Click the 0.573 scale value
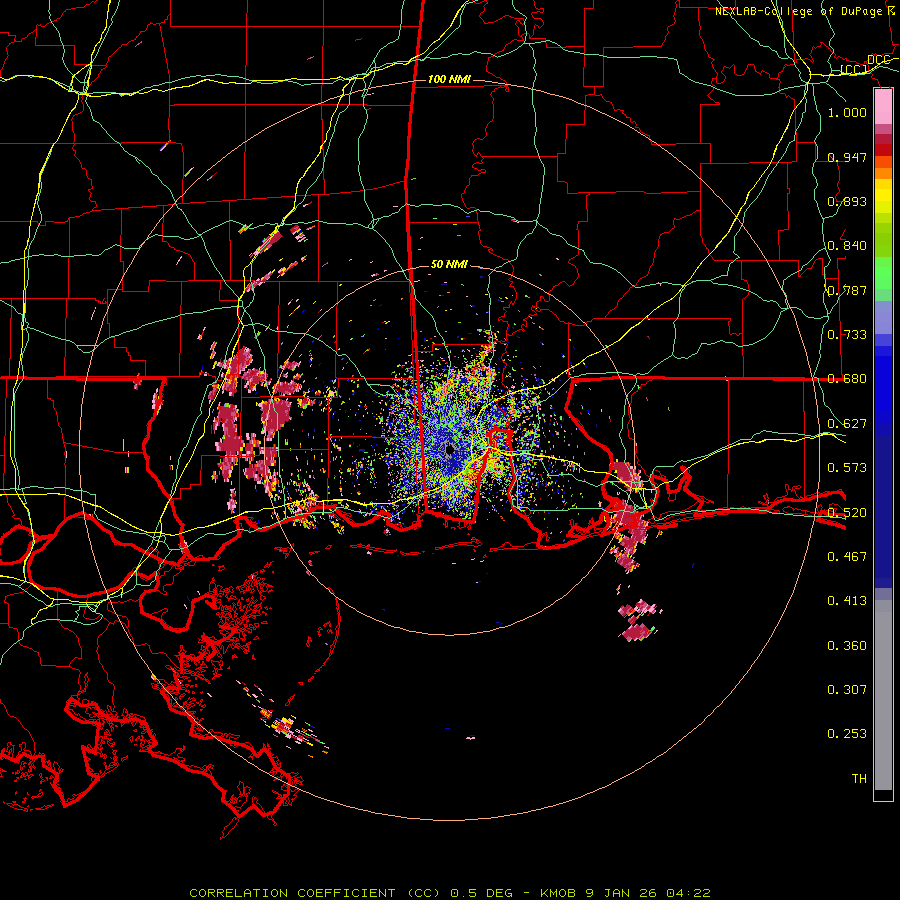The height and width of the screenshot is (900, 900). click(847, 468)
